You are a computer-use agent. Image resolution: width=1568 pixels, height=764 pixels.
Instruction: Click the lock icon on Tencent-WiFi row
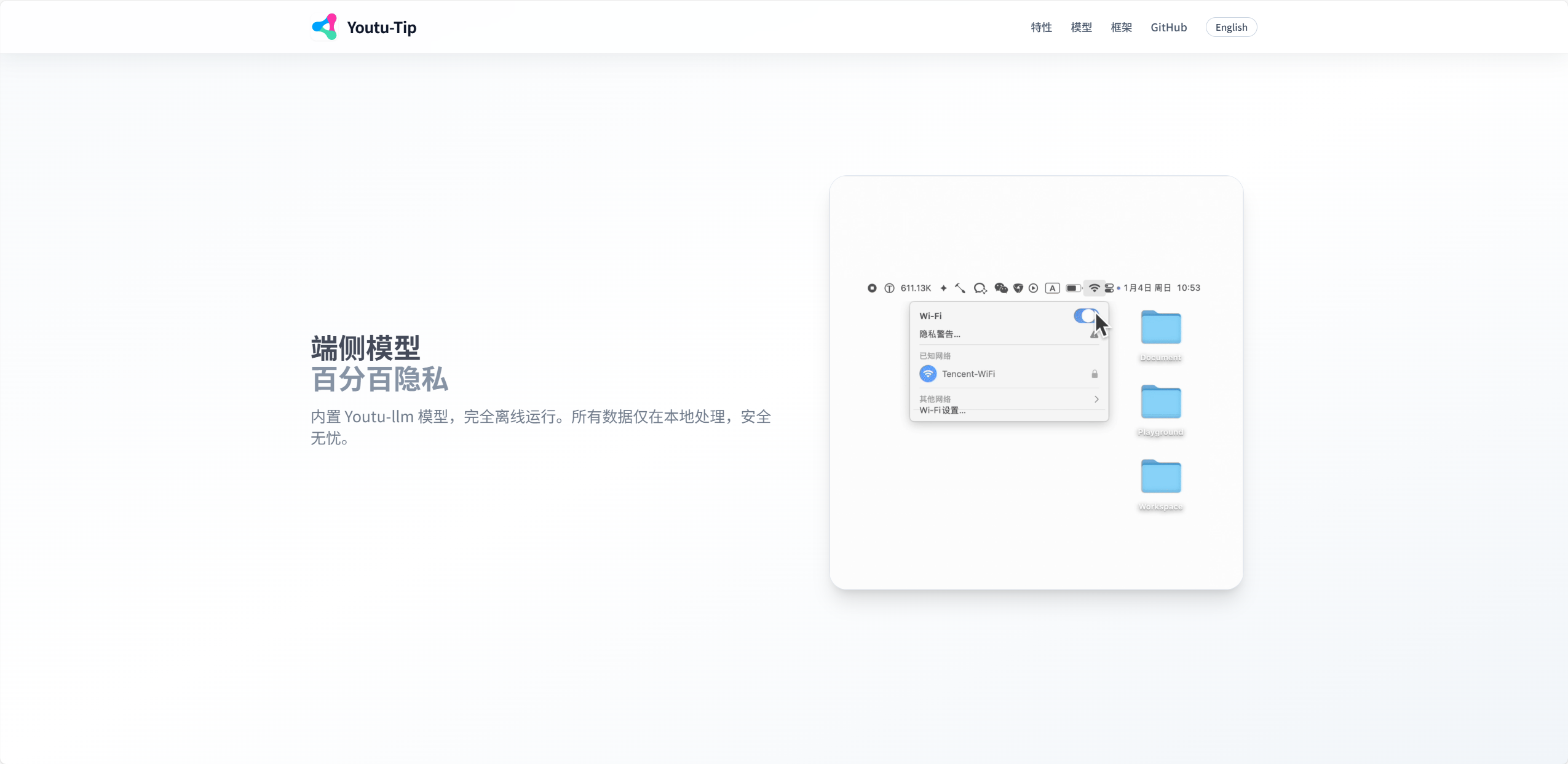click(1095, 374)
